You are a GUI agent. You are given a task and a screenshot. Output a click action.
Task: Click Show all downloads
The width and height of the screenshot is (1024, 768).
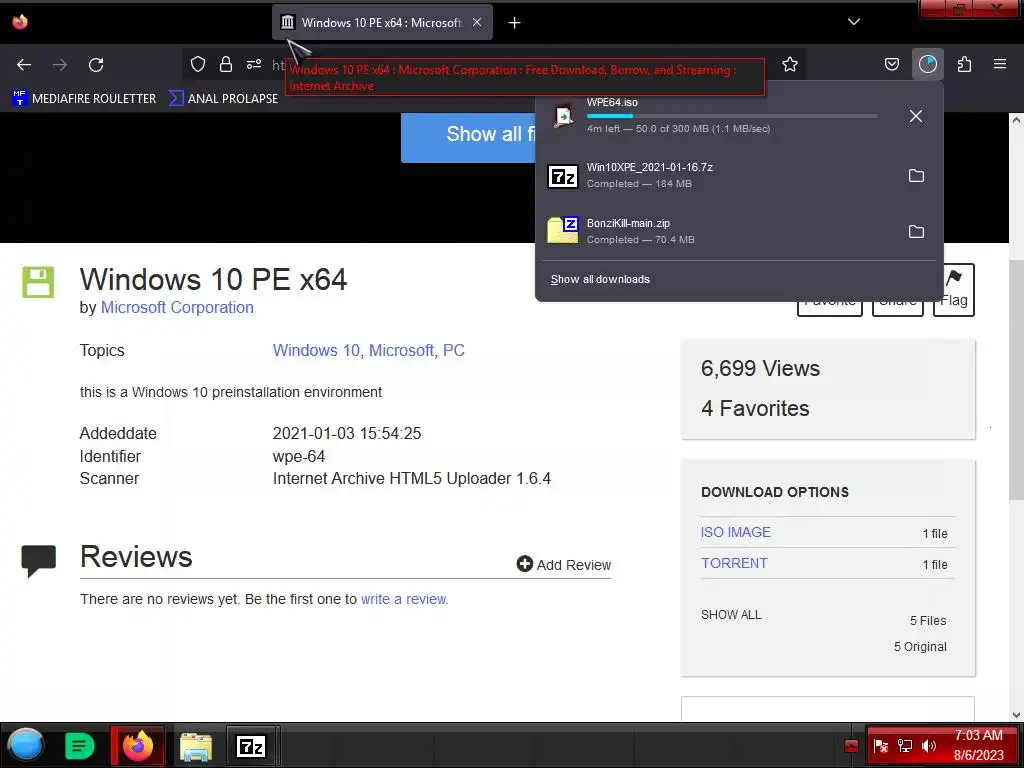[600, 280]
